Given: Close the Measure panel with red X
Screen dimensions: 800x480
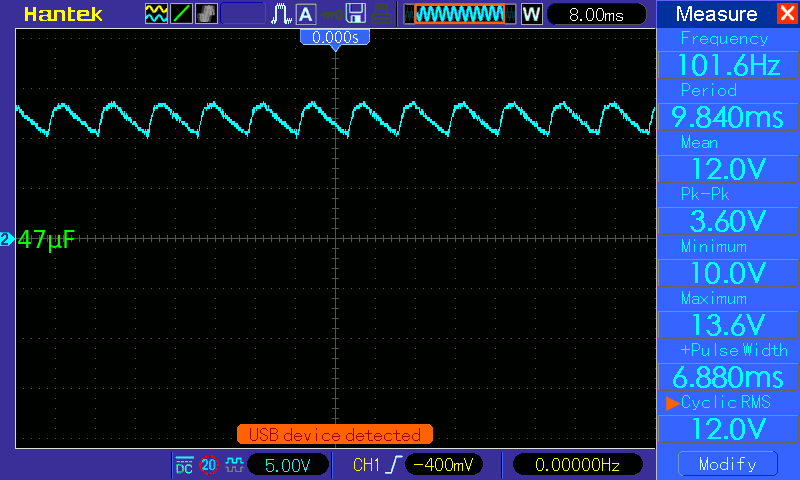Looking at the screenshot, I should 787,13.
